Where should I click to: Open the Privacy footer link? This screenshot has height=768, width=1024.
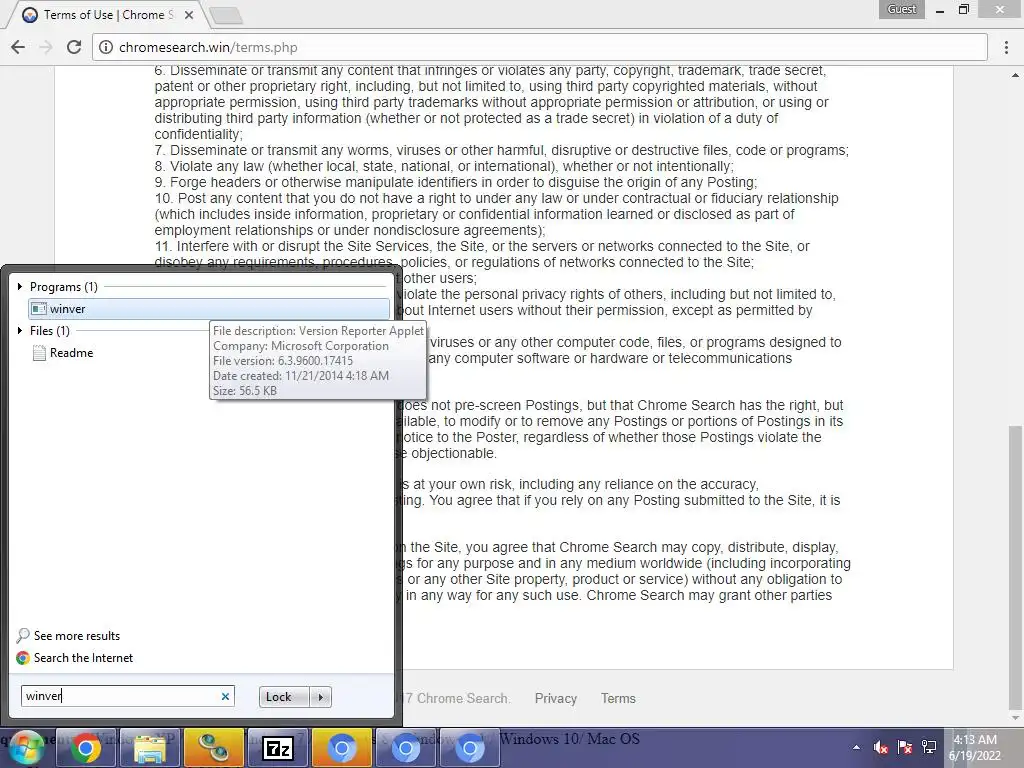point(556,698)
